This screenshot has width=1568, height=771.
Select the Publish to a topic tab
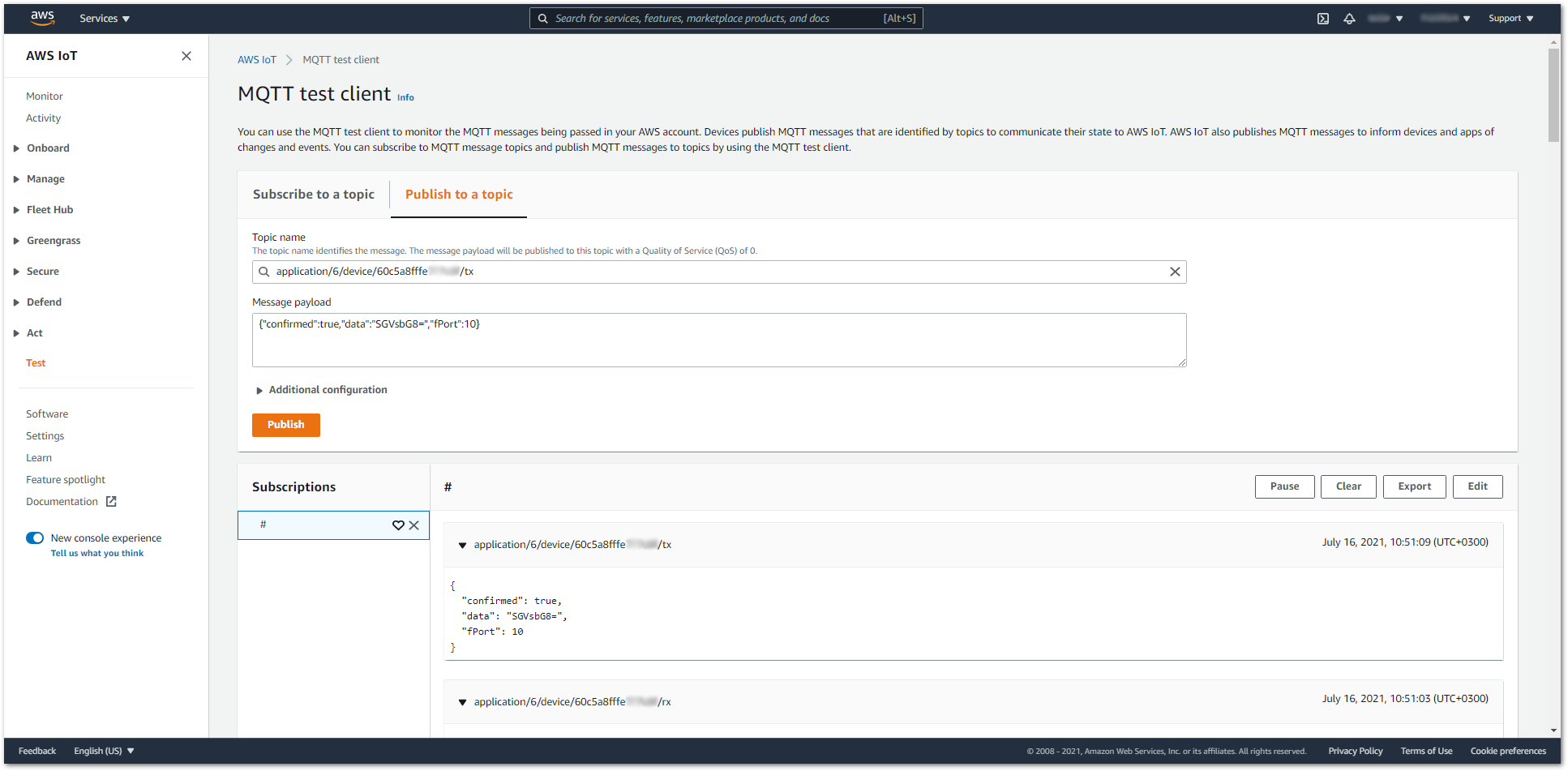pyautogui.click(x=459, y=195)
